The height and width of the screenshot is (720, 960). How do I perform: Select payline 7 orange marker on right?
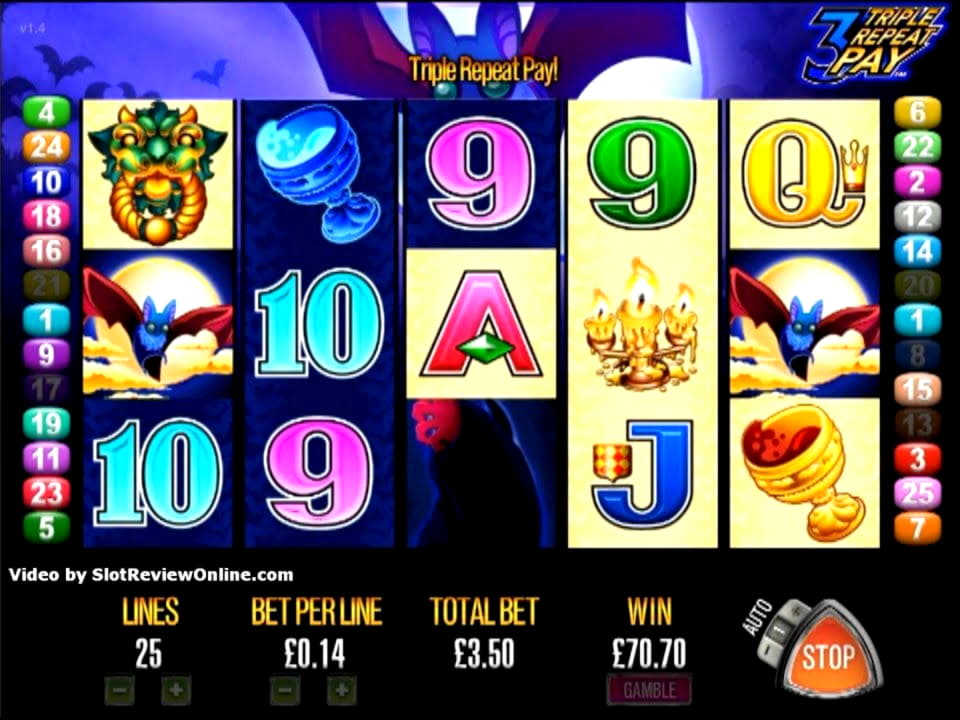(x=917, y=528)
